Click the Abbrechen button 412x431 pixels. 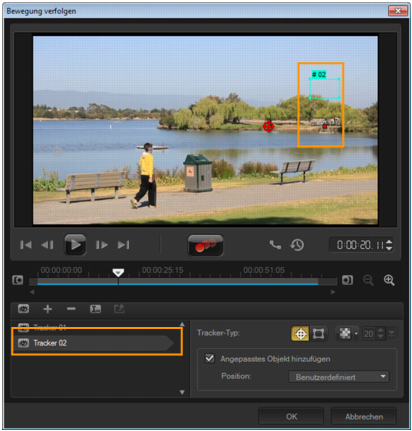(x=364, y=417)
